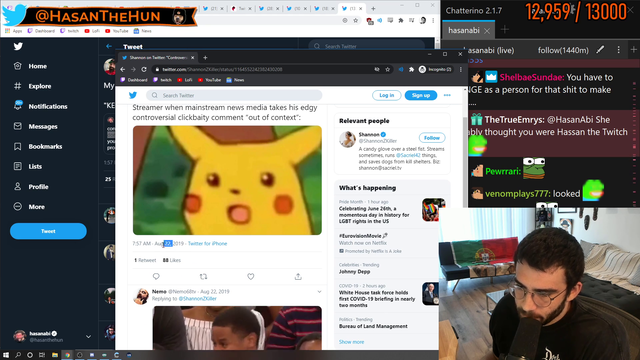
Task: Open a new tab in the background Chrome window
Action: tap(373, 9)
